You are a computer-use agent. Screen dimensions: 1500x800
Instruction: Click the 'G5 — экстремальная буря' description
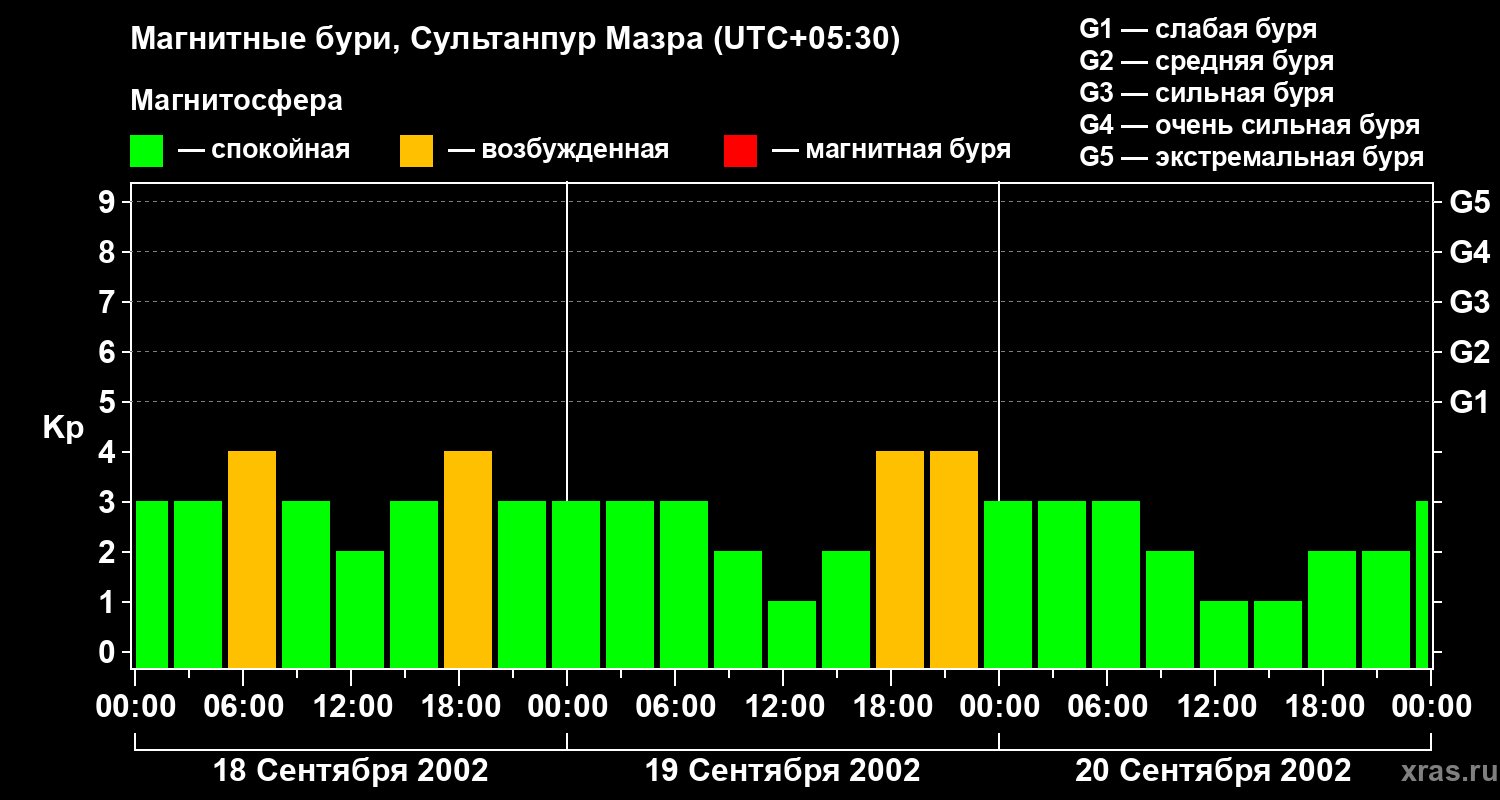[1252, 158]
